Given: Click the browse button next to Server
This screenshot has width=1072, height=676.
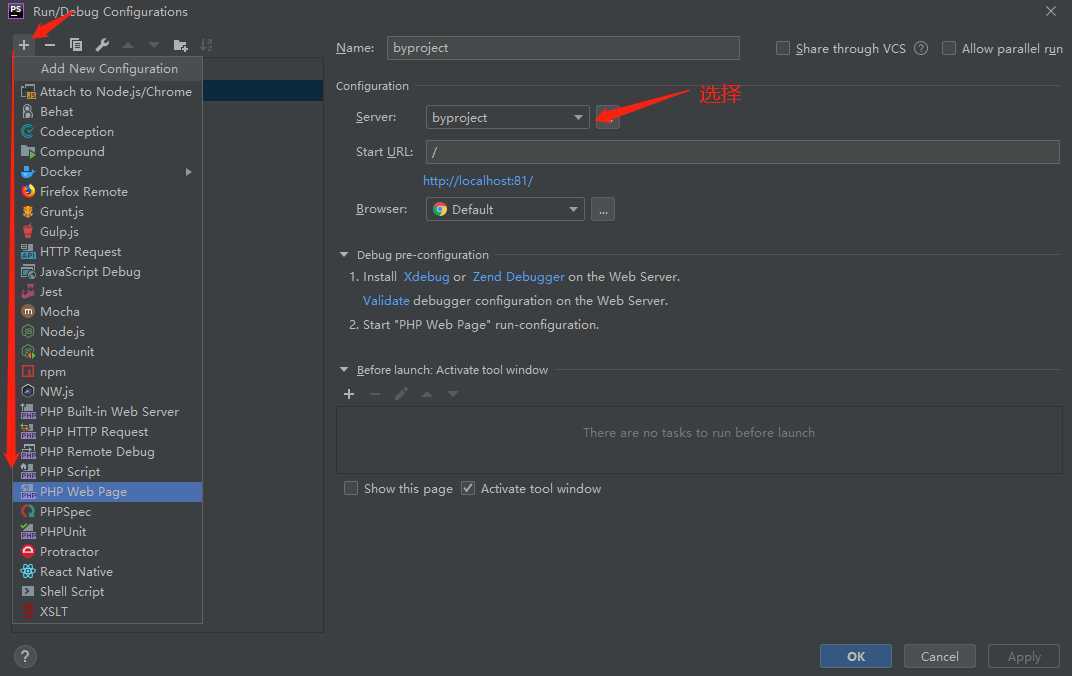Looking at the screenshot, I should [x=608, y=118].
